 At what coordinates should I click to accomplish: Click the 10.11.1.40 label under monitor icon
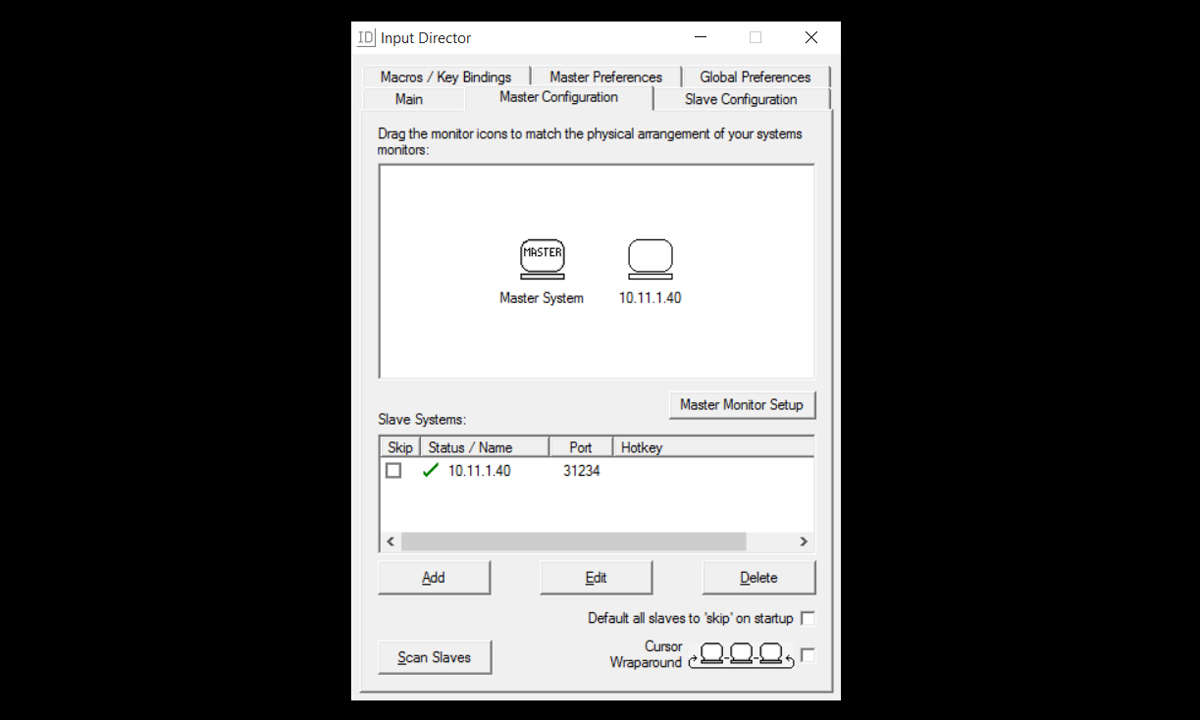coord(650,298)
